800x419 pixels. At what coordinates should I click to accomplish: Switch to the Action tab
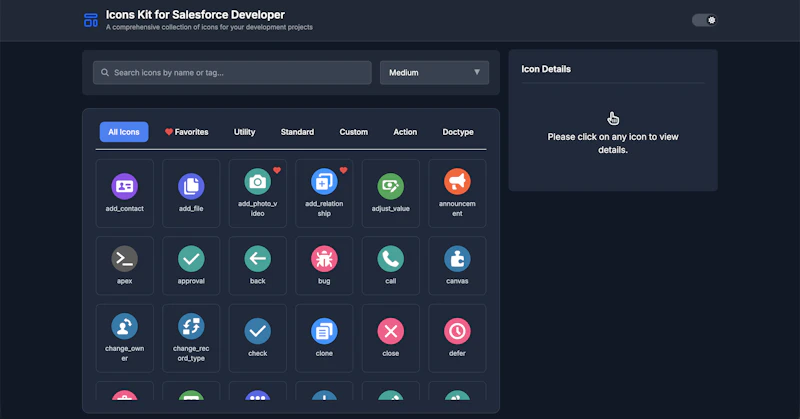click(405, 132)
